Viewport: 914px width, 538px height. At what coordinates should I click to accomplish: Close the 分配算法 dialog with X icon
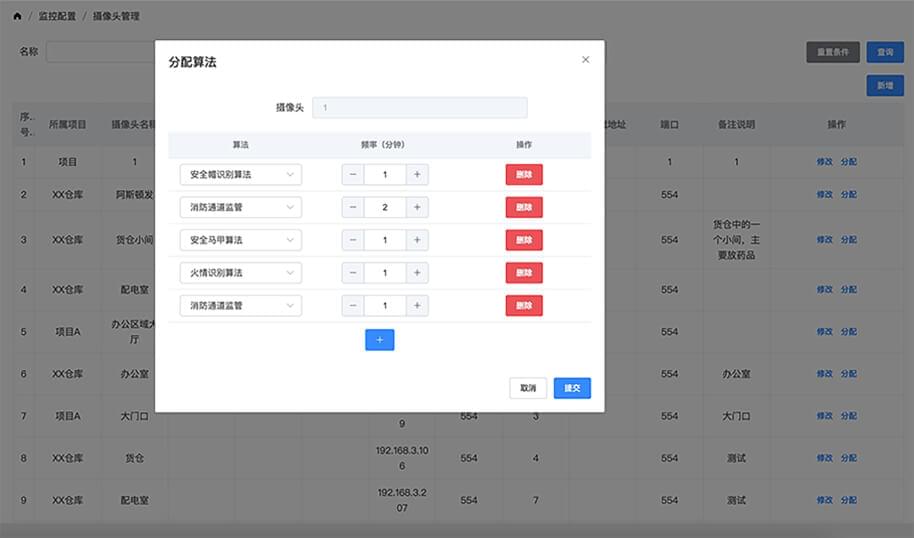pos(585,60)
